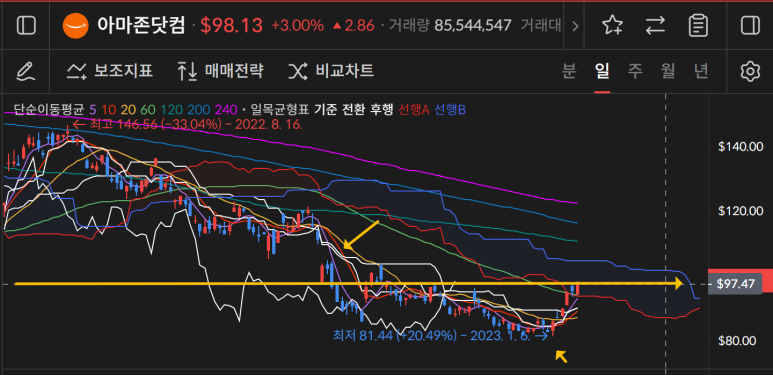Viewport: 773px width, 375px height.
Task: Open the clipboard notes icon
Action: pos(699,25)
